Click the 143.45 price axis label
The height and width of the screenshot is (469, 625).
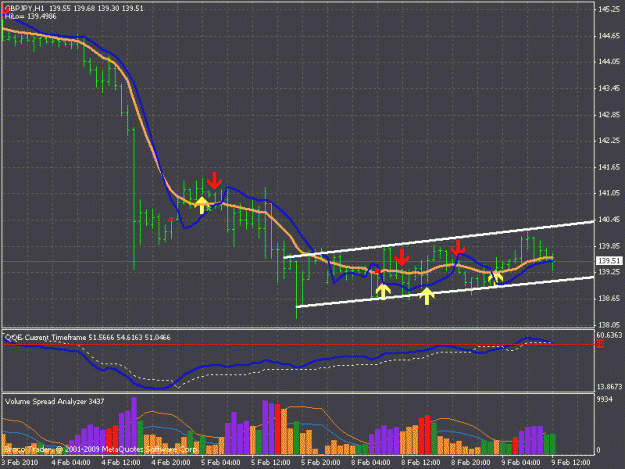609,88
